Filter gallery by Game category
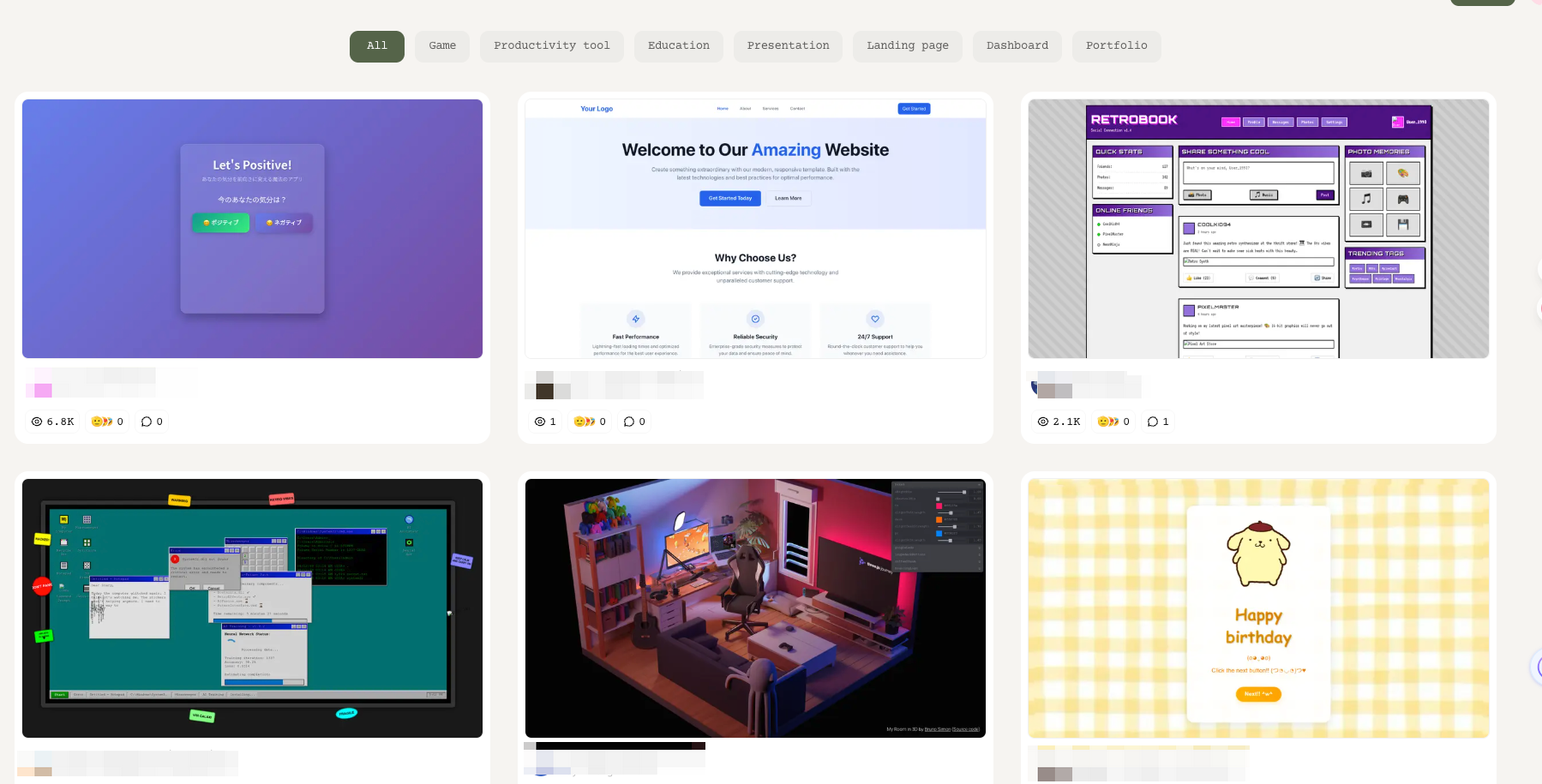Image resolution: width=1542 pixels, height=784 pixels. coord(442,46)
